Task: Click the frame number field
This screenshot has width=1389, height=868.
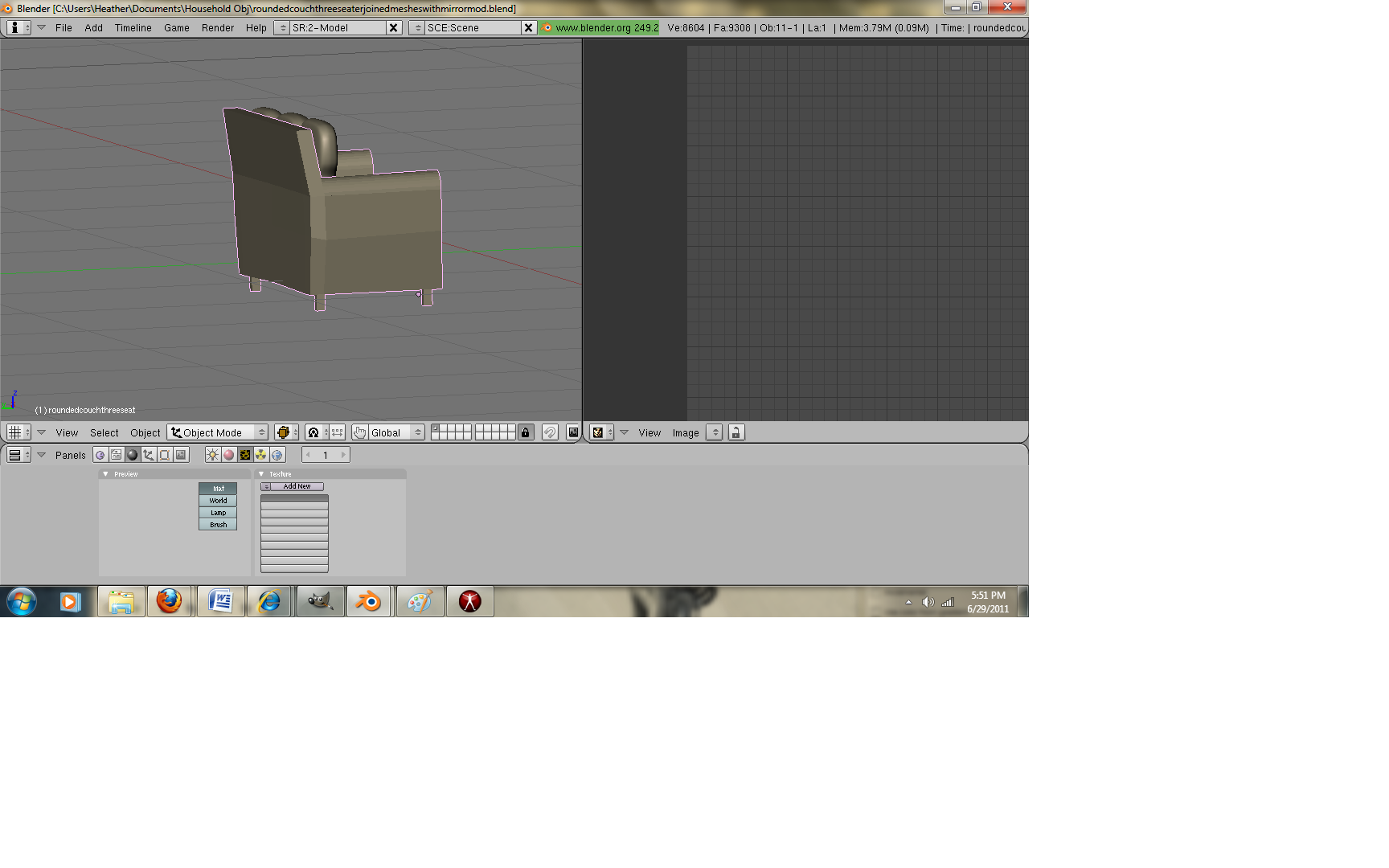Action: point(326,455)
